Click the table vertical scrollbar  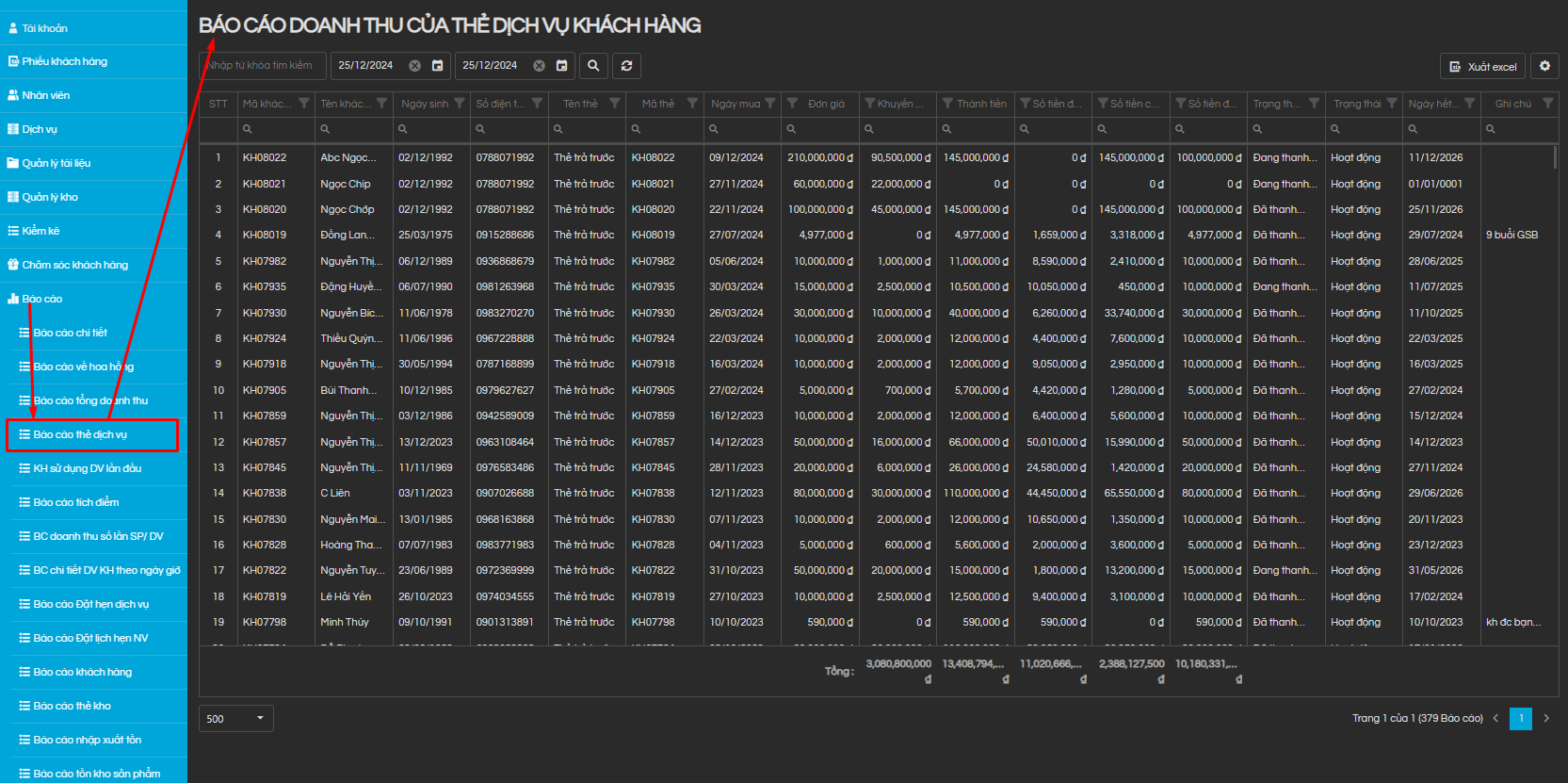click(1554, 158)
